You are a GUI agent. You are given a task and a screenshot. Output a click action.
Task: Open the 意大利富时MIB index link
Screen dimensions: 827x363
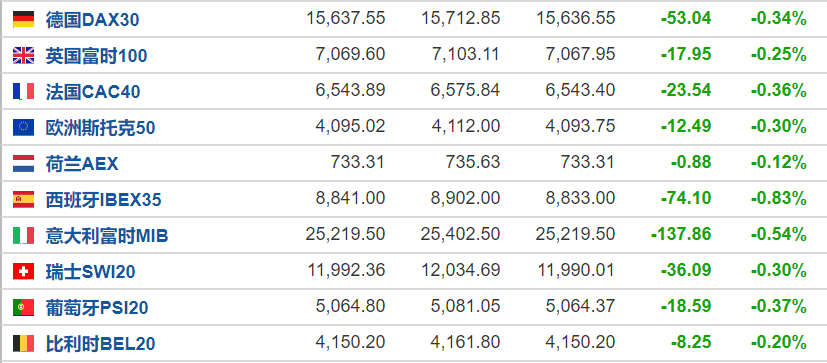pos(107,236)
